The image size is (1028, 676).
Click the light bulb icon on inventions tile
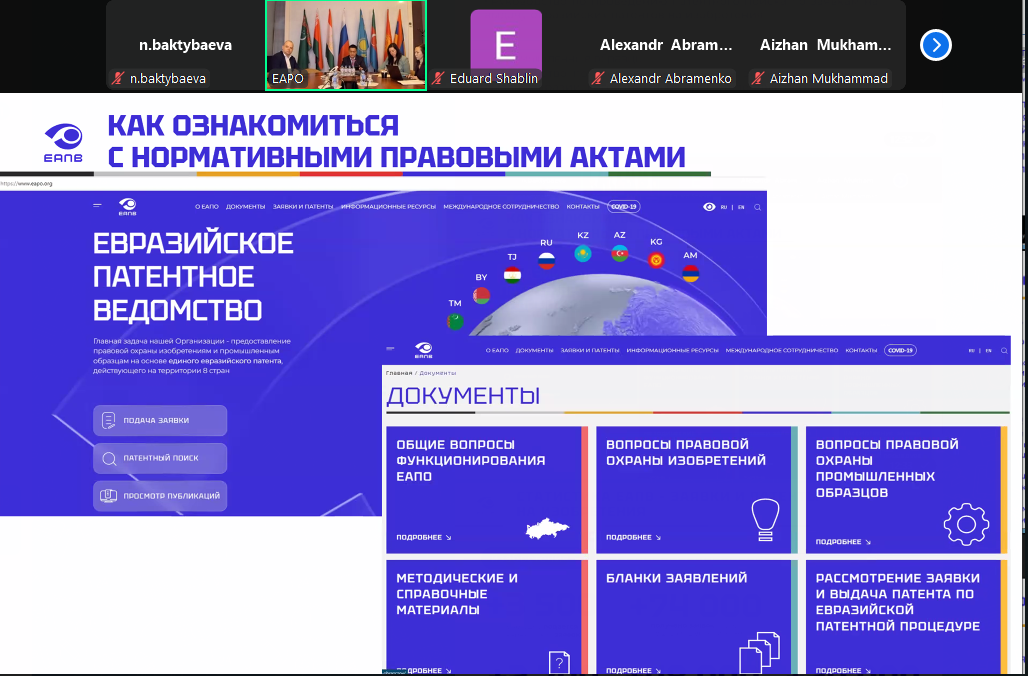(765, 520)
